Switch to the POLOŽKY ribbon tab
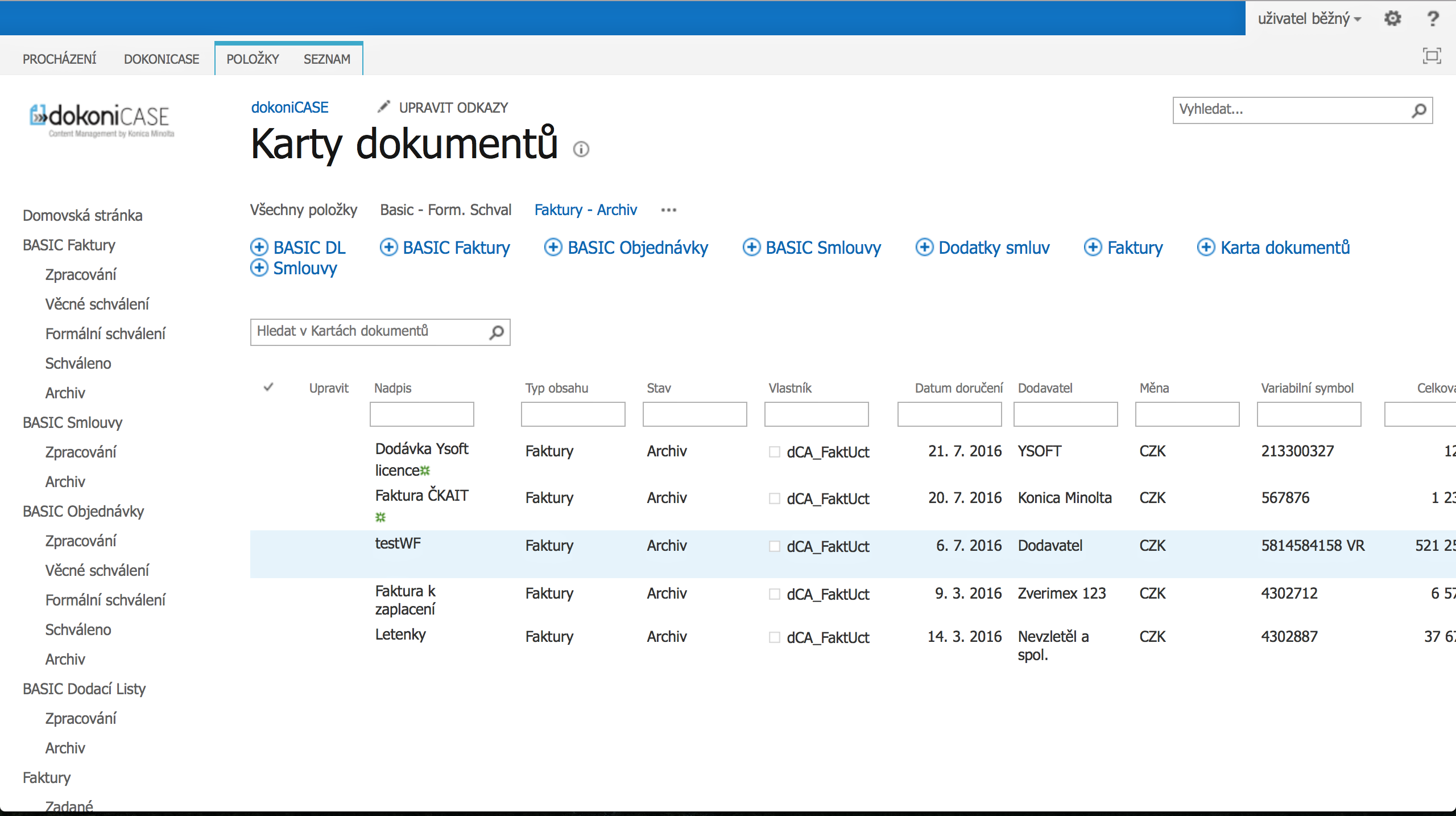Viewport: 1456px width, 816px height. pos(253,59)
